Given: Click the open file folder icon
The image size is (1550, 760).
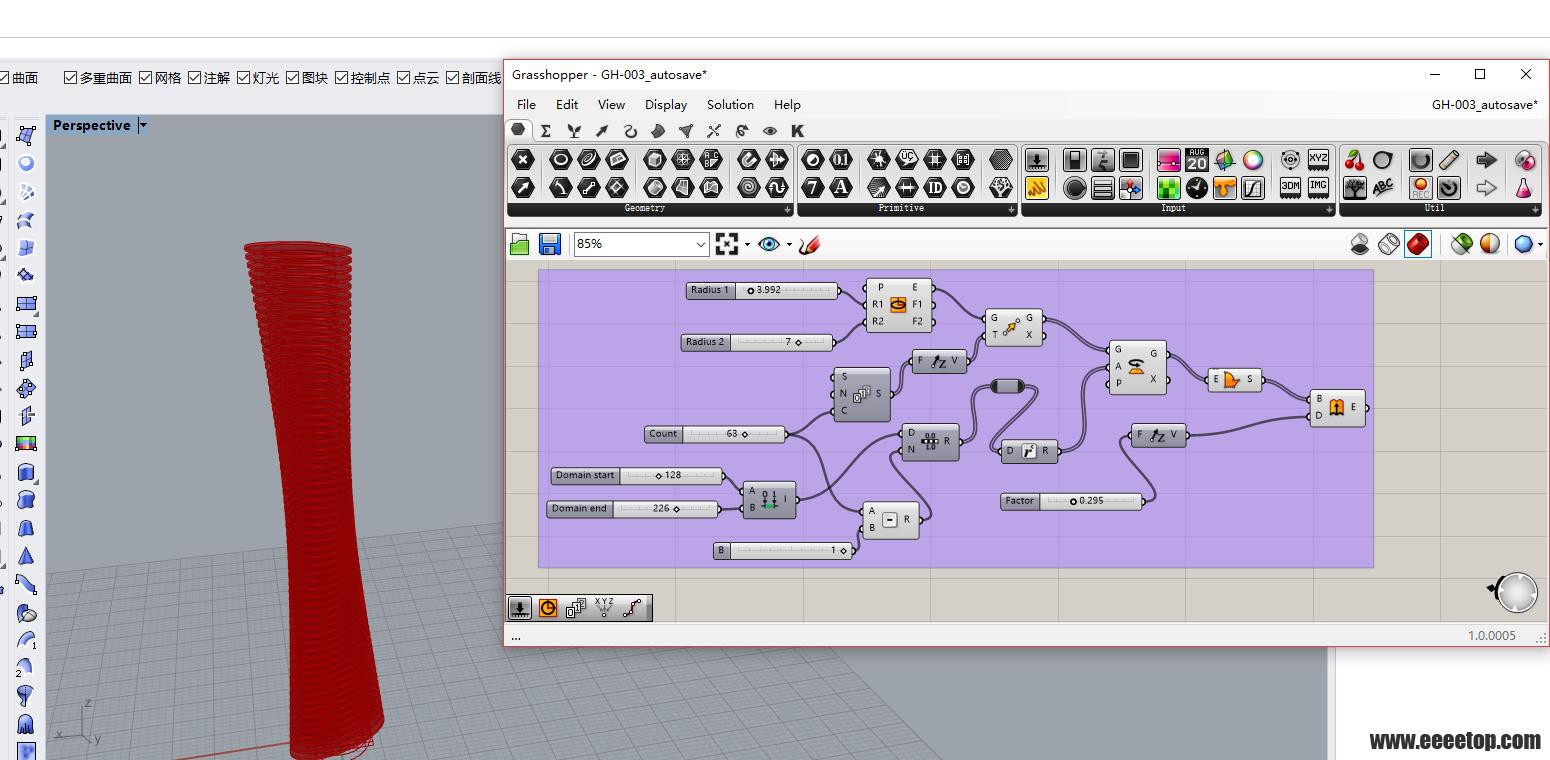Looking at the screenshot, I should pyautogui.click(x=520, y=244).
